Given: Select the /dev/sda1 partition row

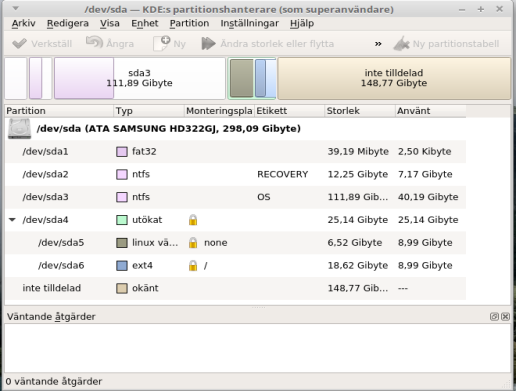Looking at the screenshot, I should point(235,152).
